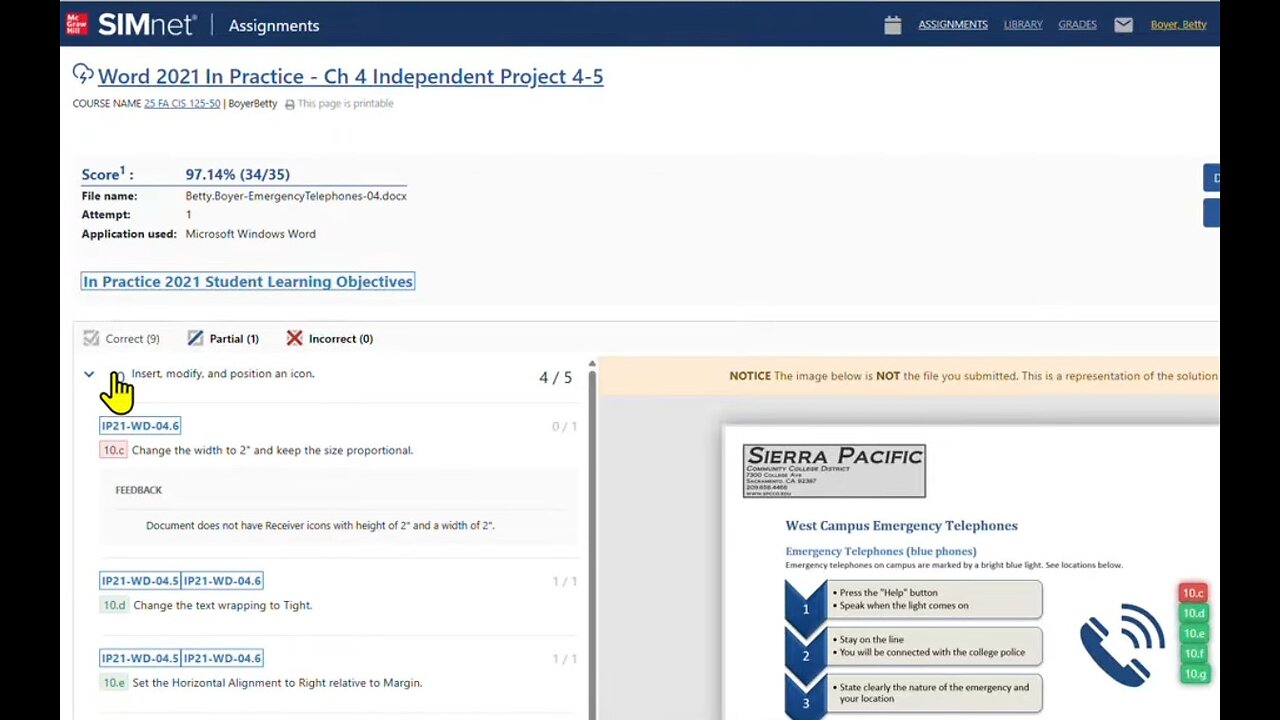Open LIBRARY in top navigation
The height and width of the screenshot is (720, 1280).
point(1023,25)
